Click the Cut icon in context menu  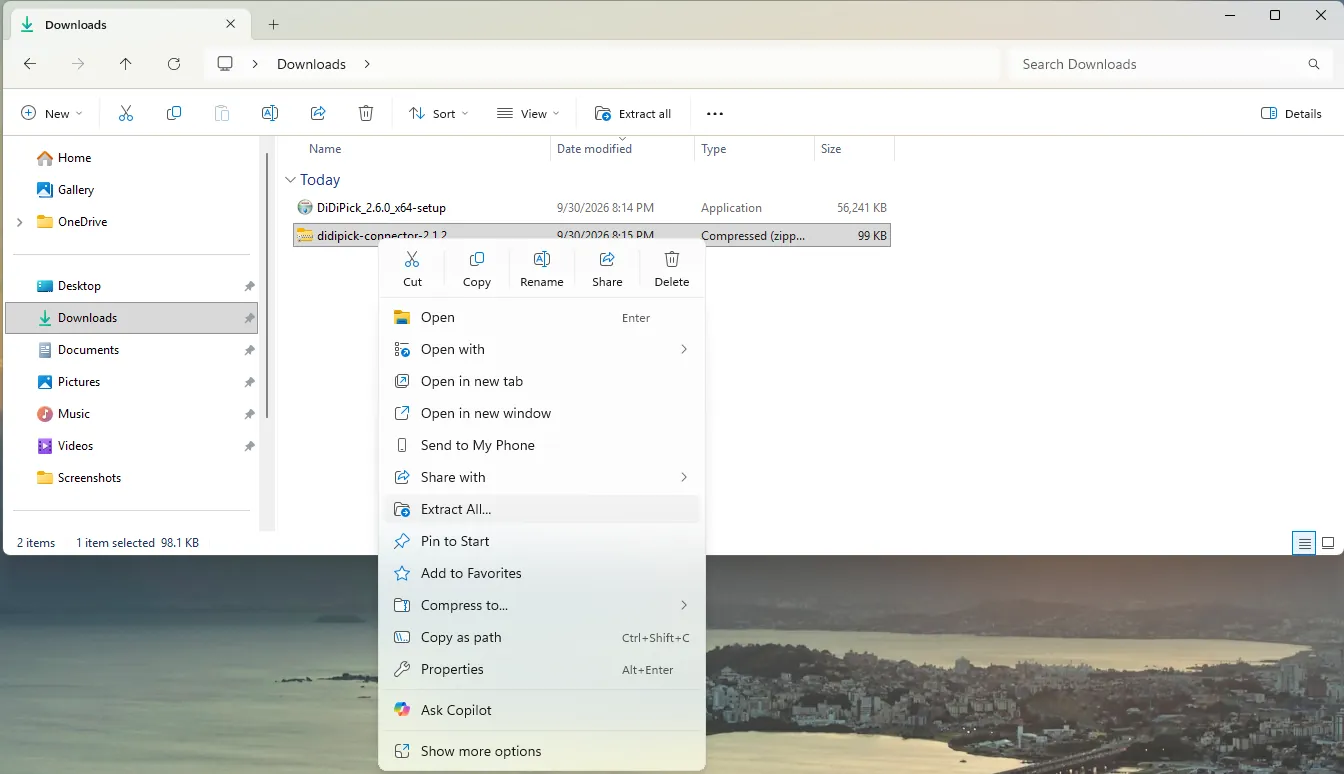point(412,260)
